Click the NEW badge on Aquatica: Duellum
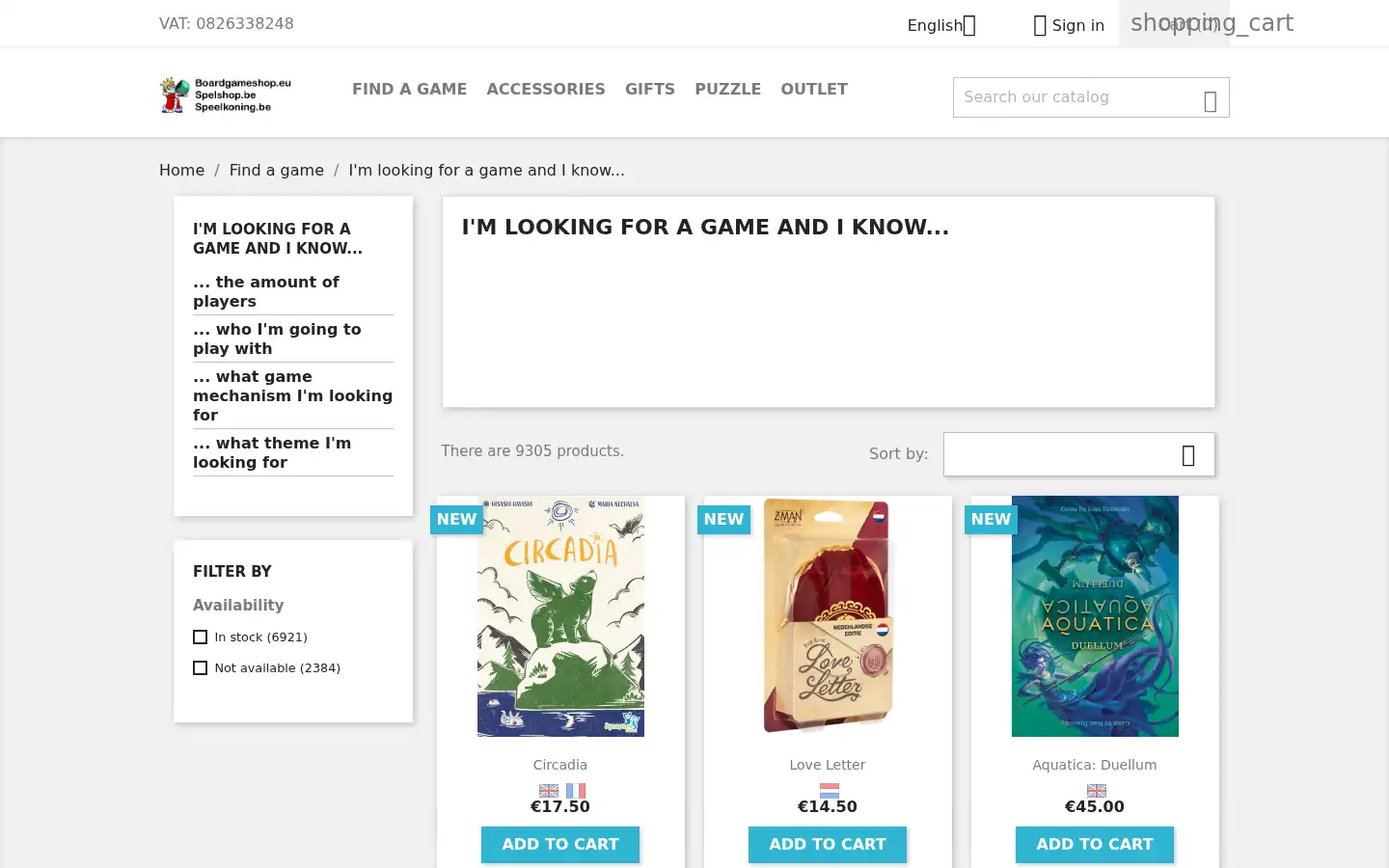Viewport: 1389px width, 868px height. pyautogui.click(x=991, y=519)
